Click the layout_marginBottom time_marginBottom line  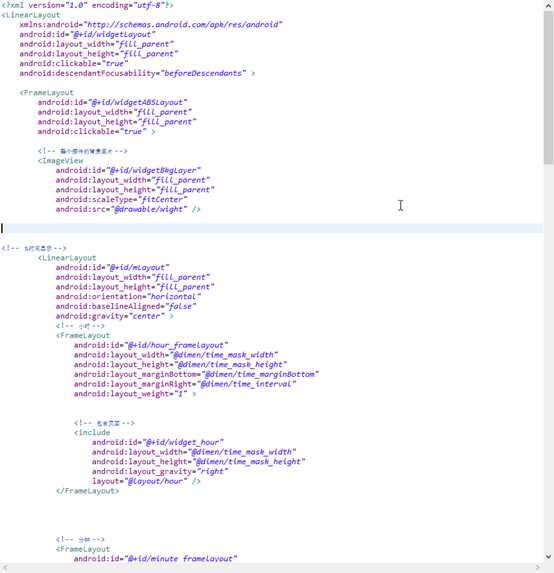(x=196, y=374)
